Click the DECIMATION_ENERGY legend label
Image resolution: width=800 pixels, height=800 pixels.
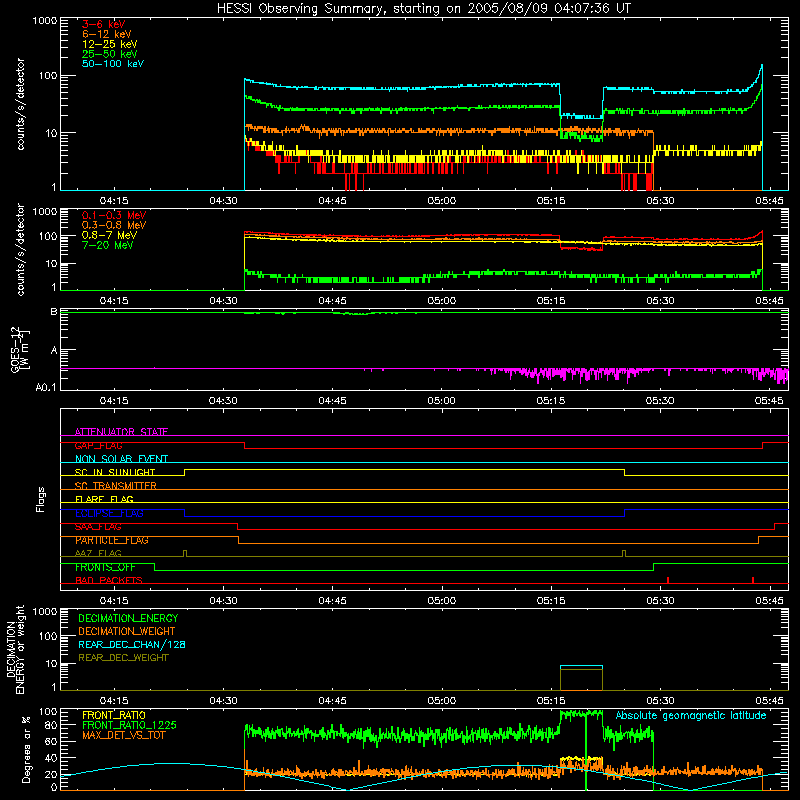[x=128, y=618]
